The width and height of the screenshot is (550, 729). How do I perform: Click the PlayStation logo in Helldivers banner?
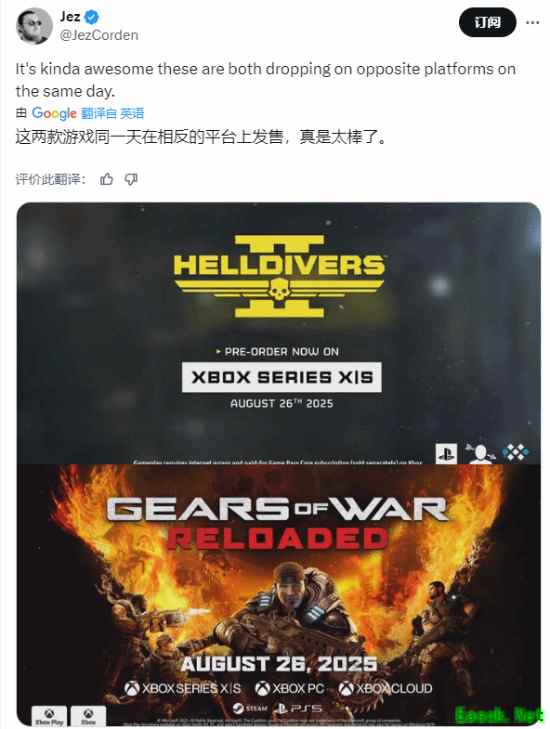[446, 453]
